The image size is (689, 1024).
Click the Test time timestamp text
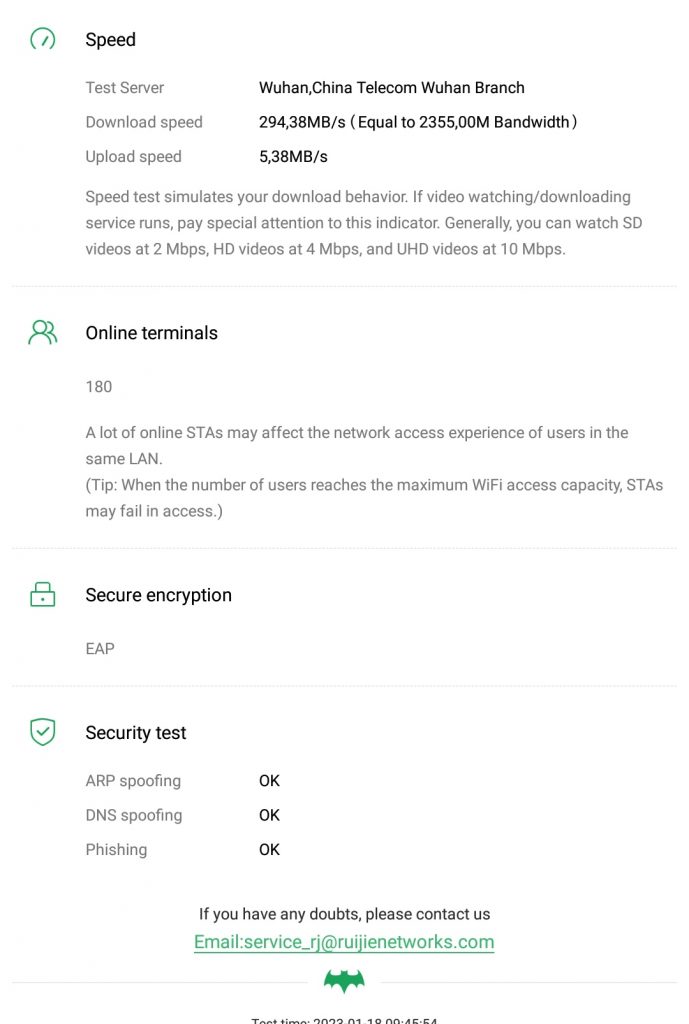pos(344,1019)
